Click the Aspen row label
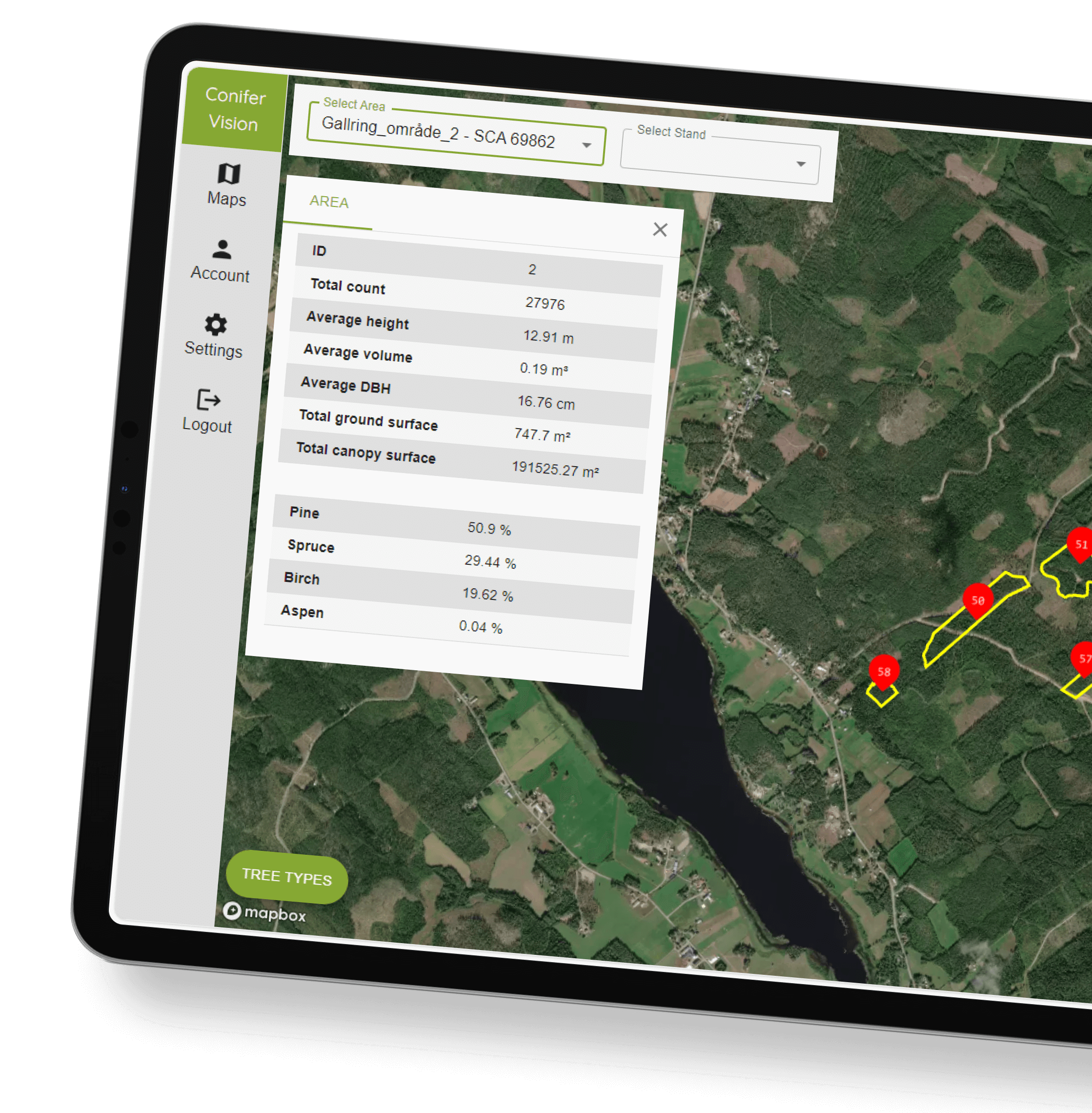This screenshot has height=1113, width=1092. [302, 612]
